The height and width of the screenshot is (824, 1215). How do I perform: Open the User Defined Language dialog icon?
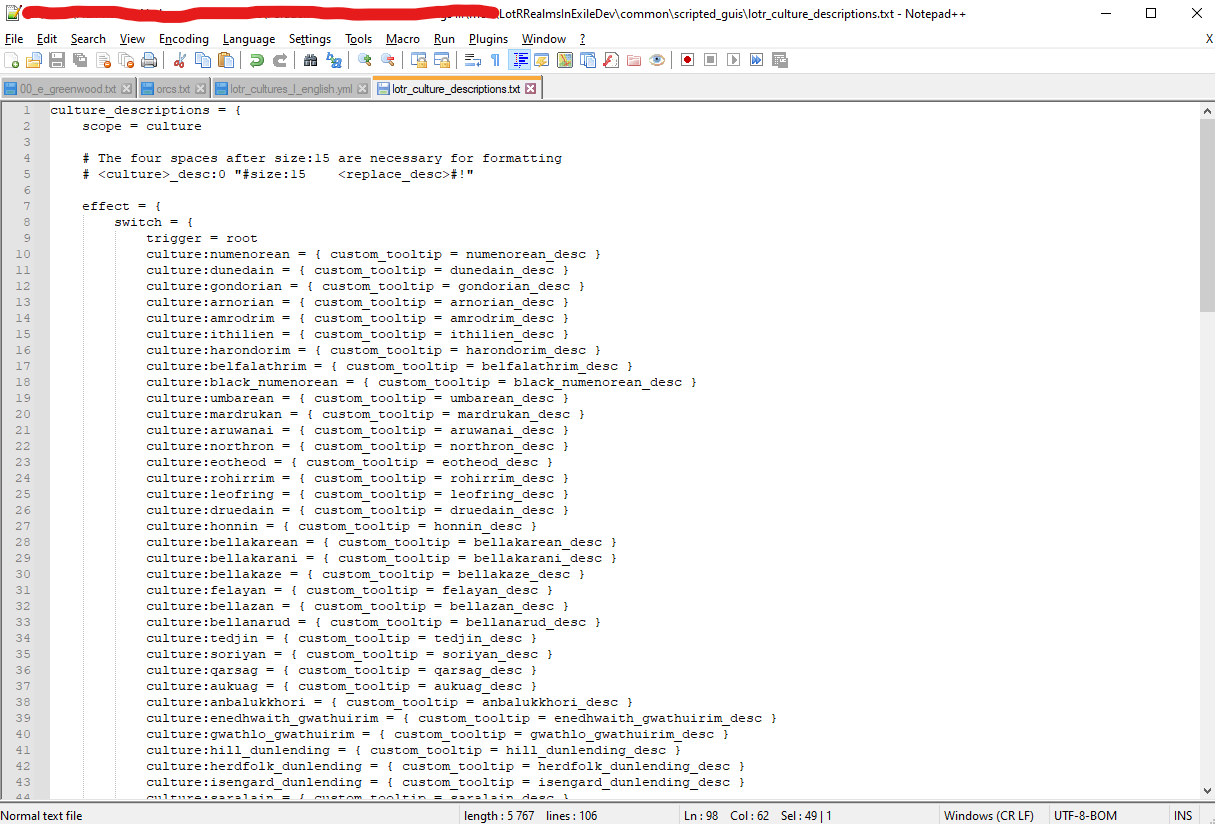click(x=541, y=60)
